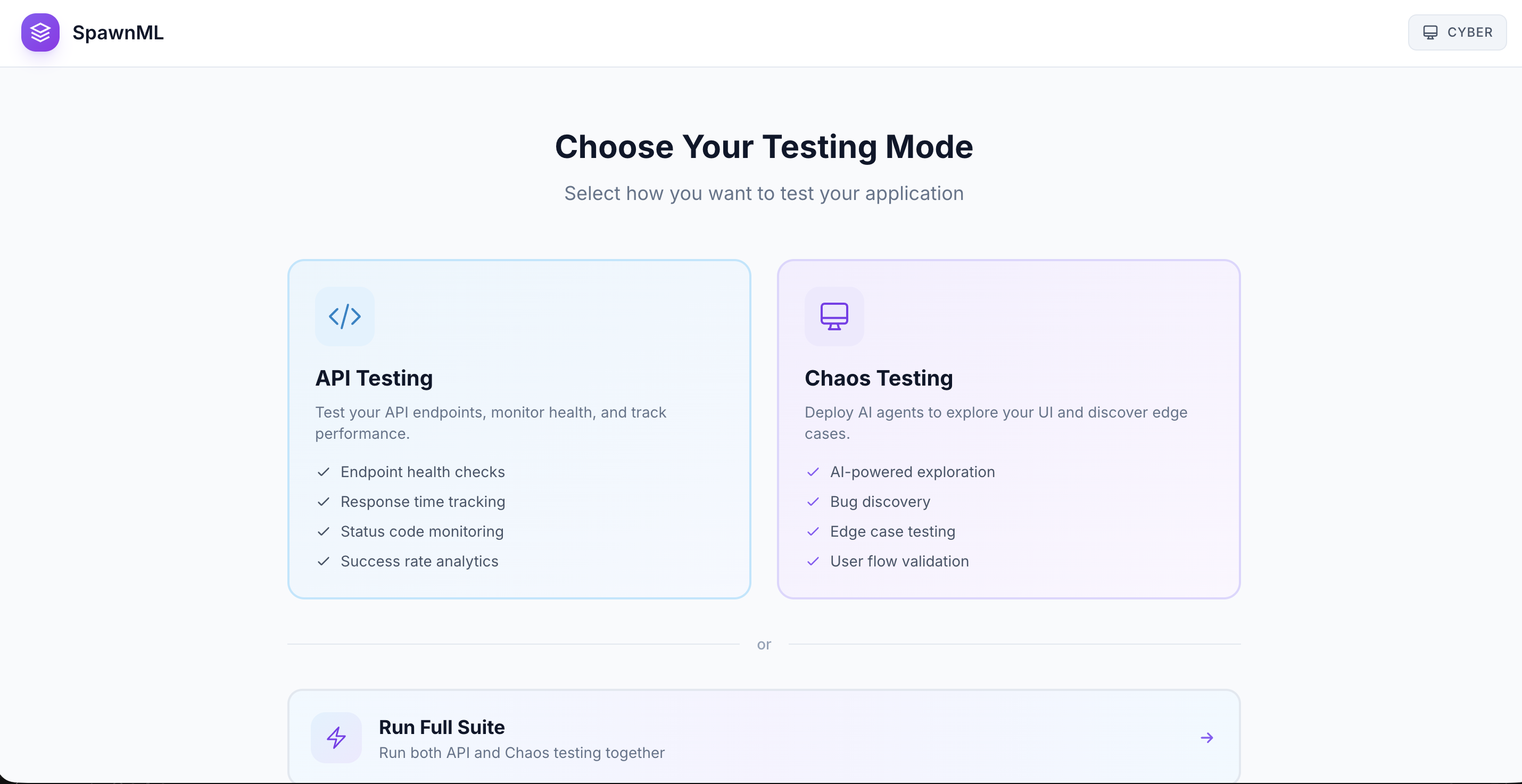Click the SpawnML layers logo icon
This screenshot has width=1522, height=784.
pos(39,32)
